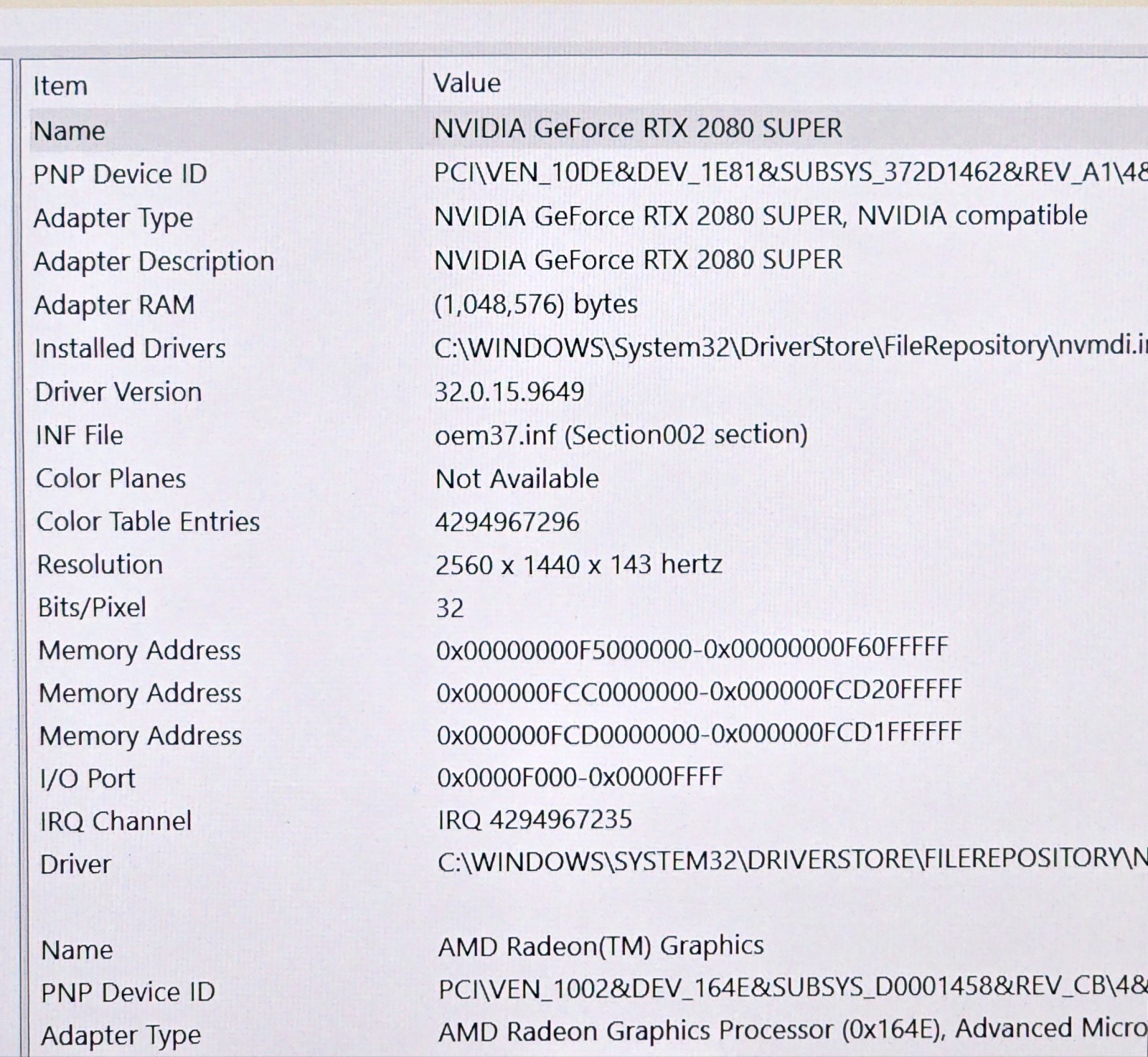Select the AMD Radeon(TM) Graphics name value
Image resolution: width=1148 pixels, height=1057 pixels.
(x=601, y=946)
